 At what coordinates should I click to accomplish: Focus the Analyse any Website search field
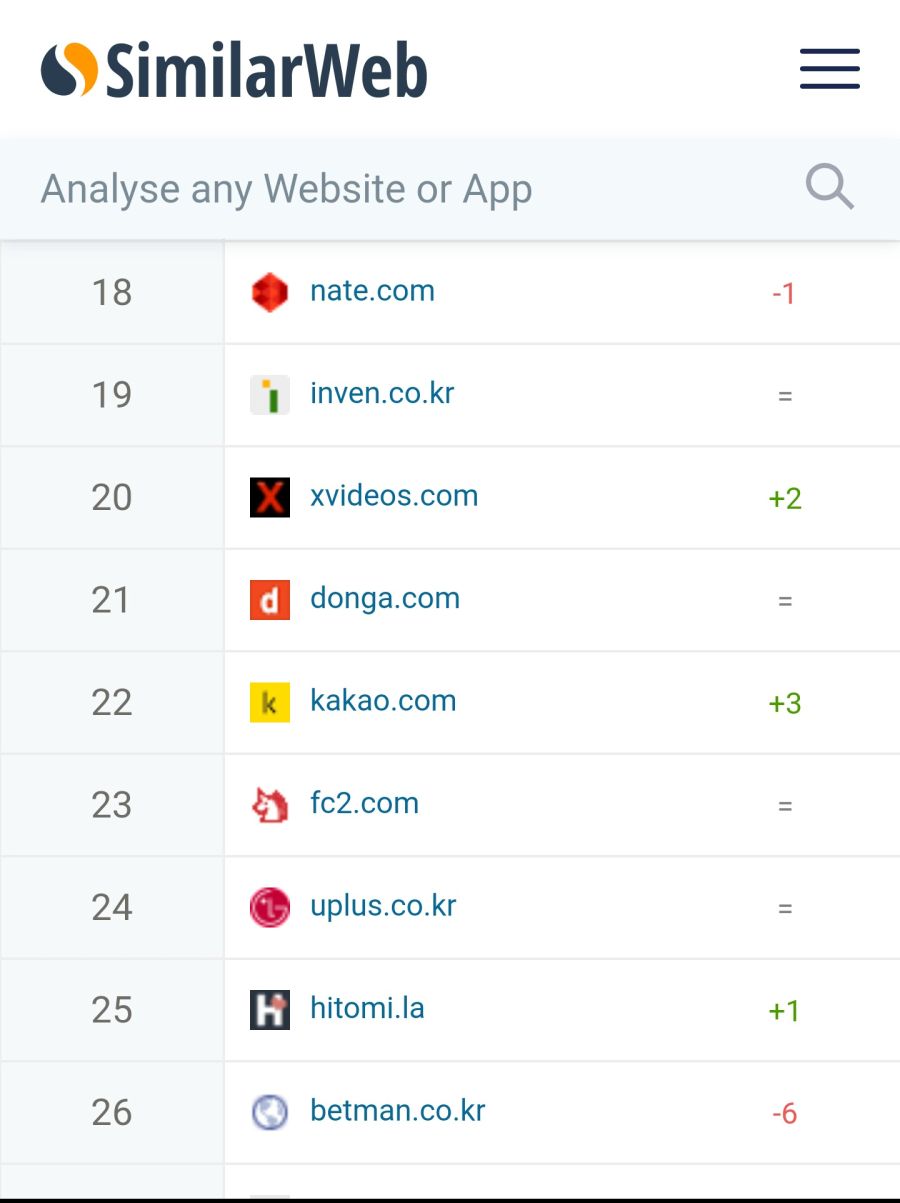point(400,189)
